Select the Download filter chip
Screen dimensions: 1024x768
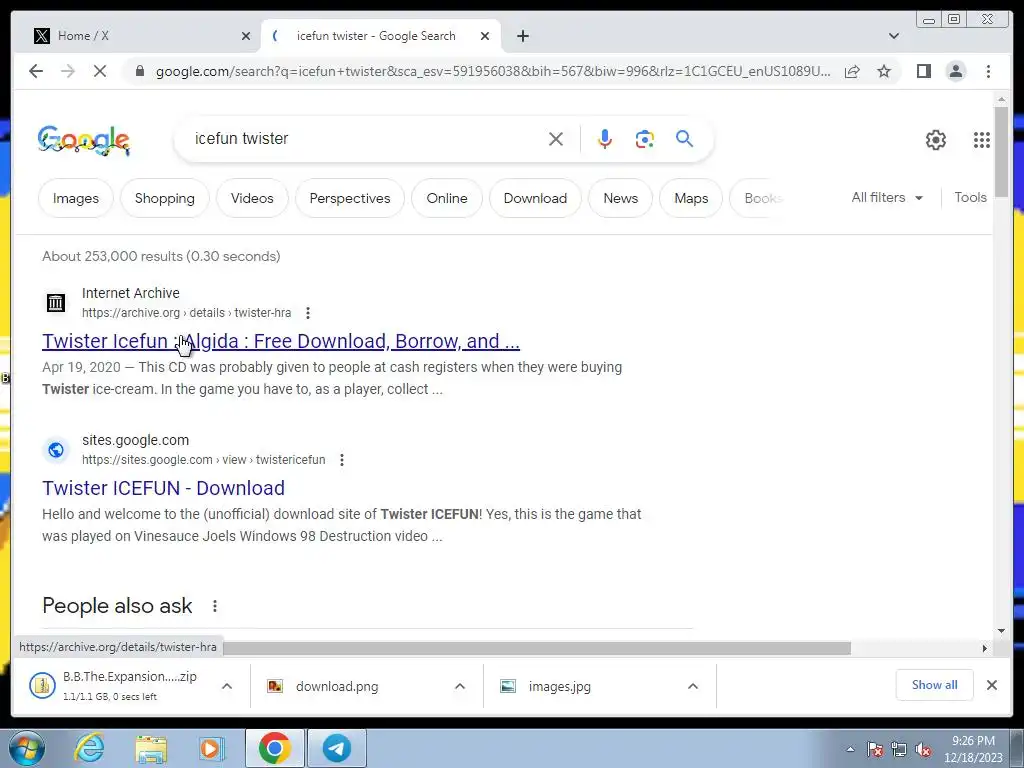pyautogui.click(x=535, y=198)
